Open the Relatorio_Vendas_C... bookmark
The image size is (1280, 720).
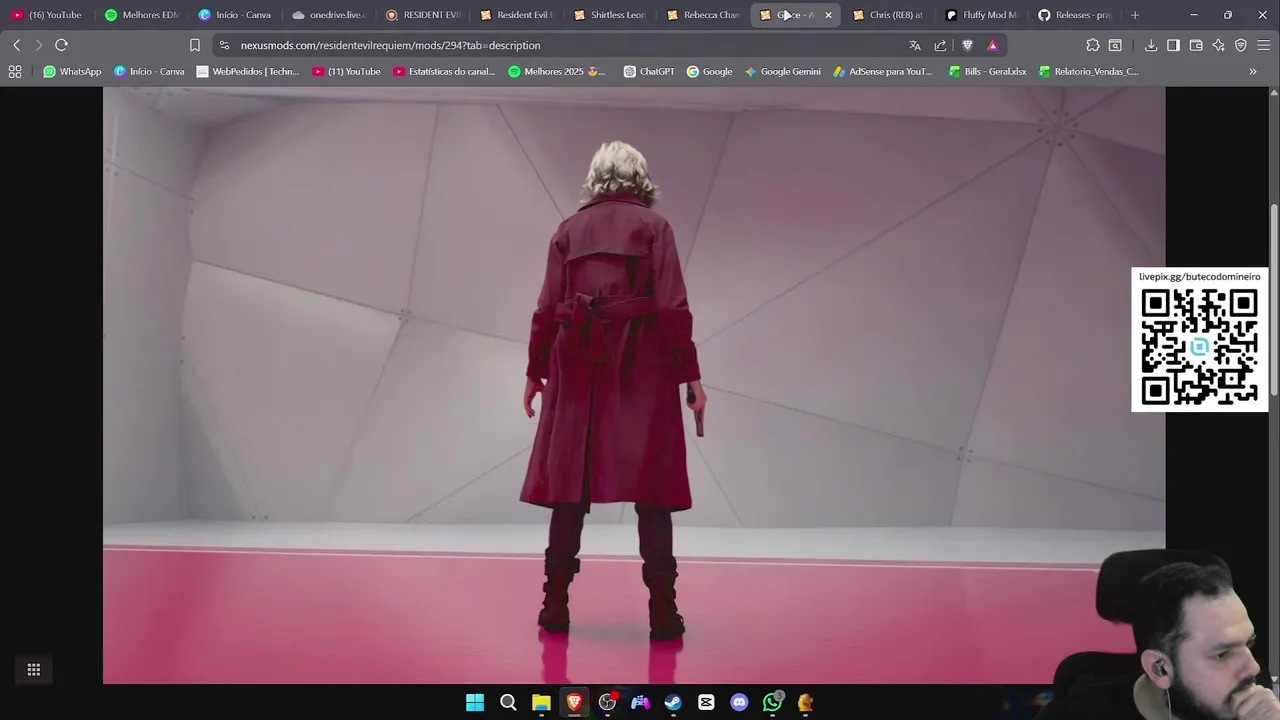click(x=1088, y=71)
